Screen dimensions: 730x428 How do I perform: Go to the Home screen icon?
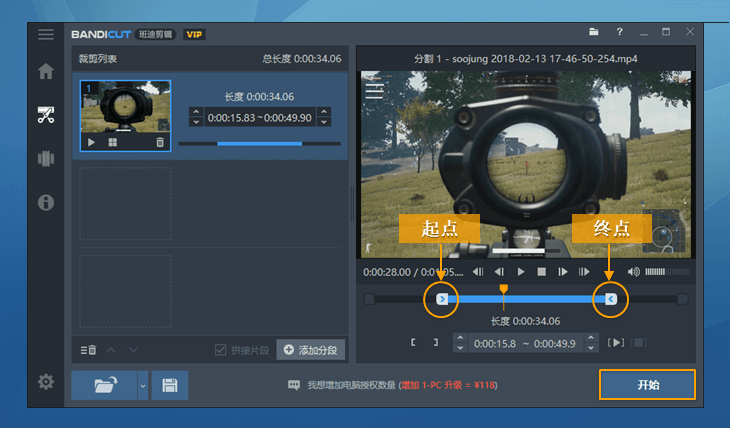tap(46, 71)
